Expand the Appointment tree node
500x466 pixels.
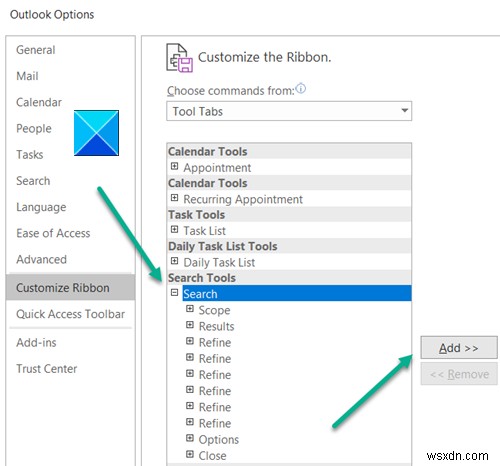click(174, 166)
